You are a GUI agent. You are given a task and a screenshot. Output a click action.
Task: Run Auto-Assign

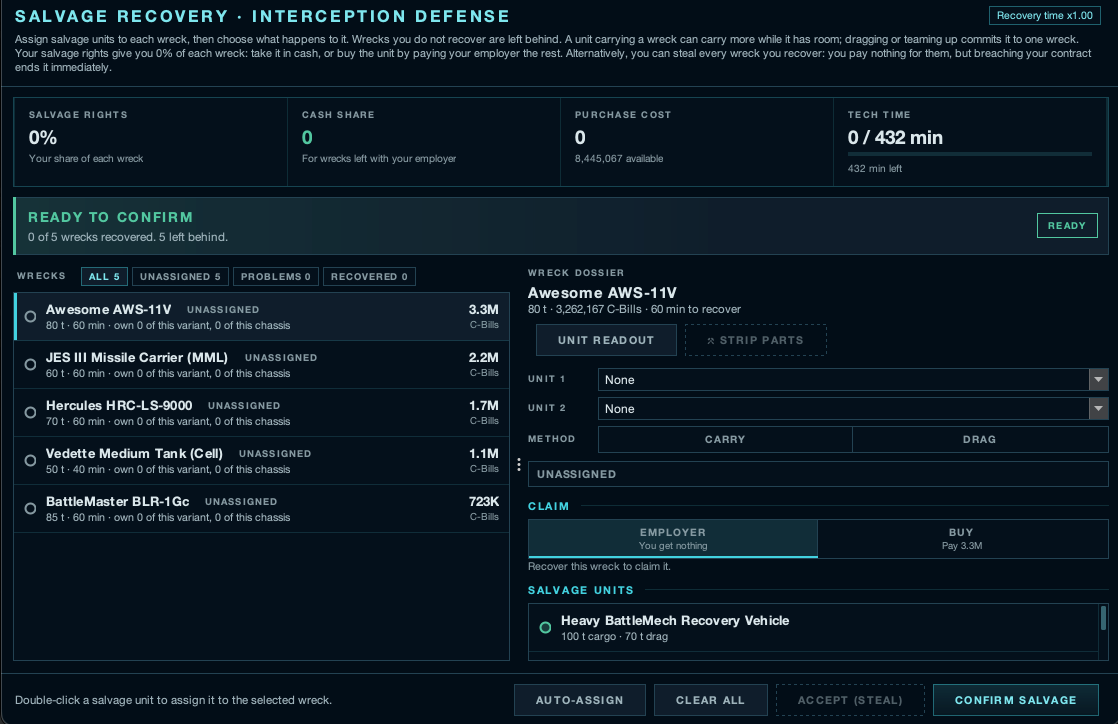click(x=580, y=700)
